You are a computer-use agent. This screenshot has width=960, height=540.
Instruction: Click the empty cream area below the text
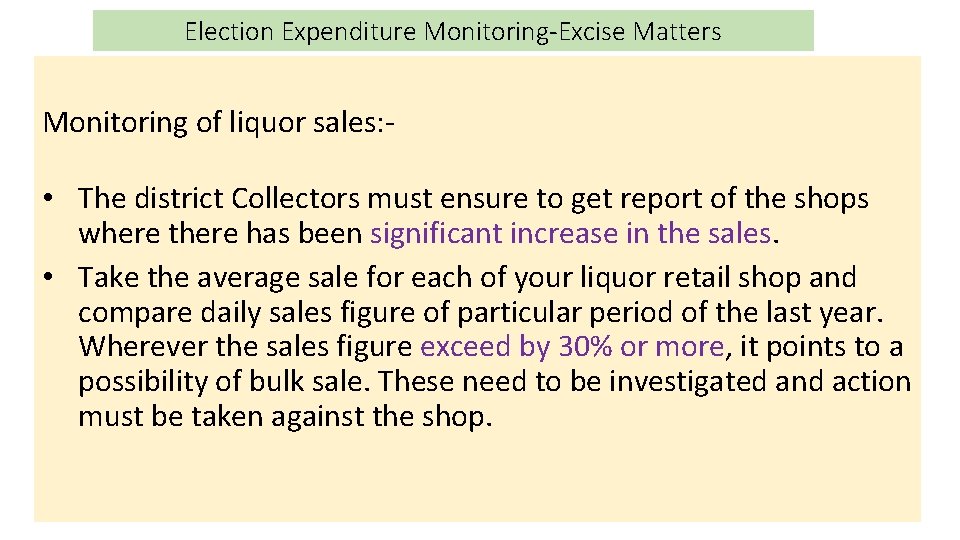[x=478, y=480]
